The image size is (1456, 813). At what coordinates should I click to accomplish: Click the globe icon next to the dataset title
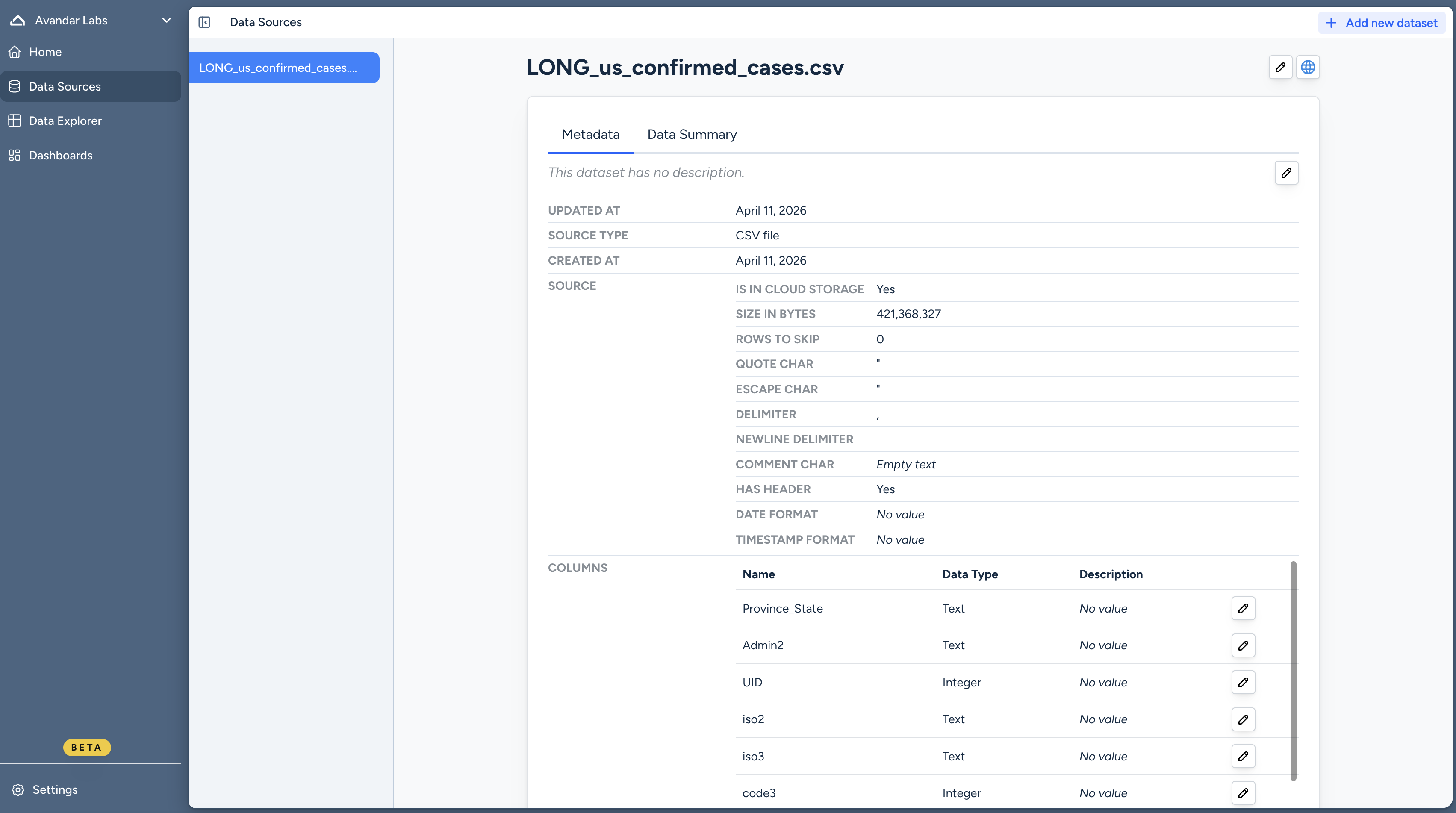coord(1309,67)
